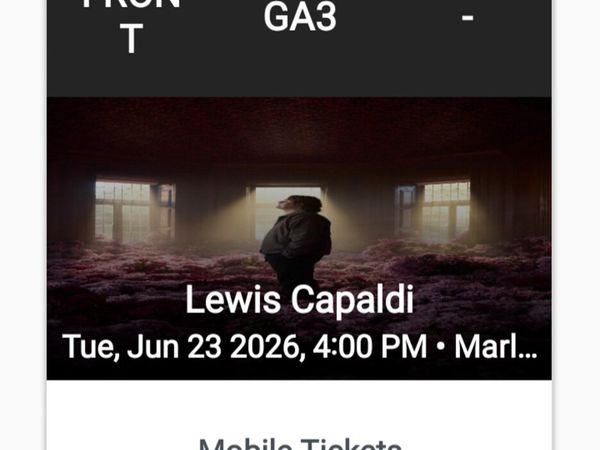The image size is (600, 450).
Task: Click the dash seat value
Action: click(467, 18)
